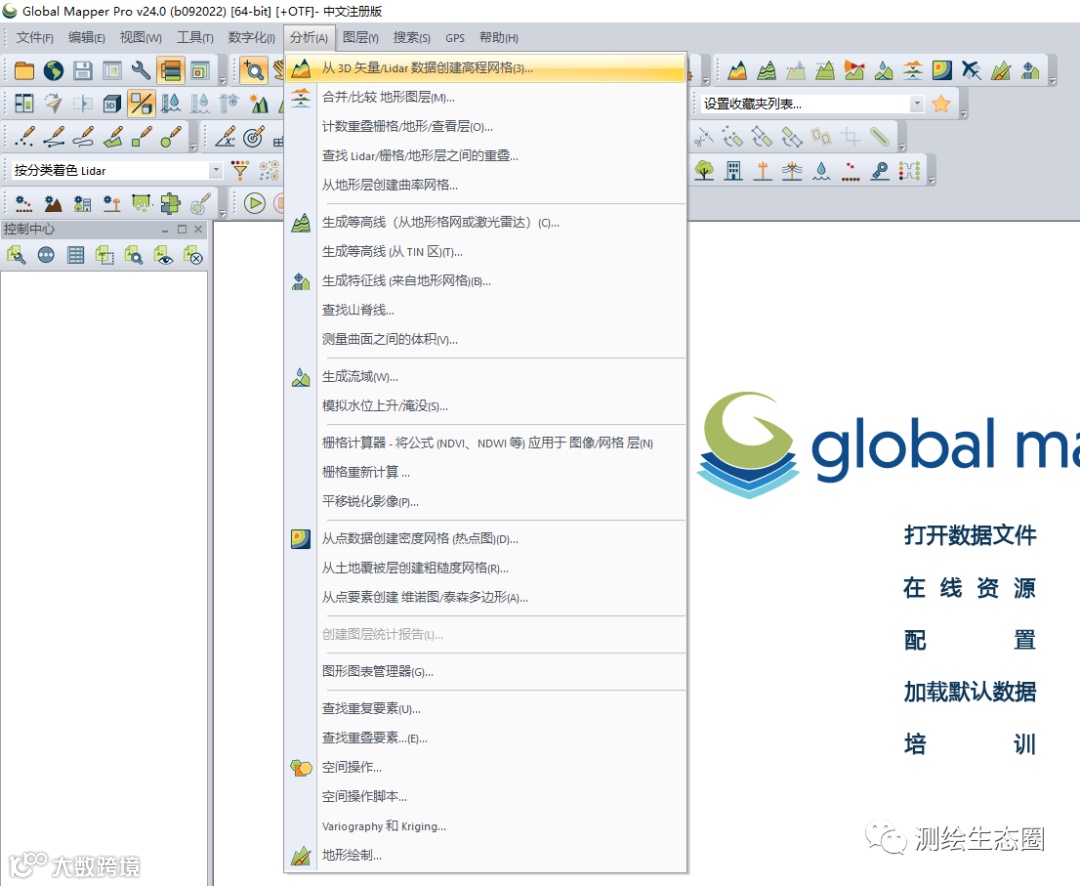Click the auto-classify buildings and vegetation icon

pos(83,203)
